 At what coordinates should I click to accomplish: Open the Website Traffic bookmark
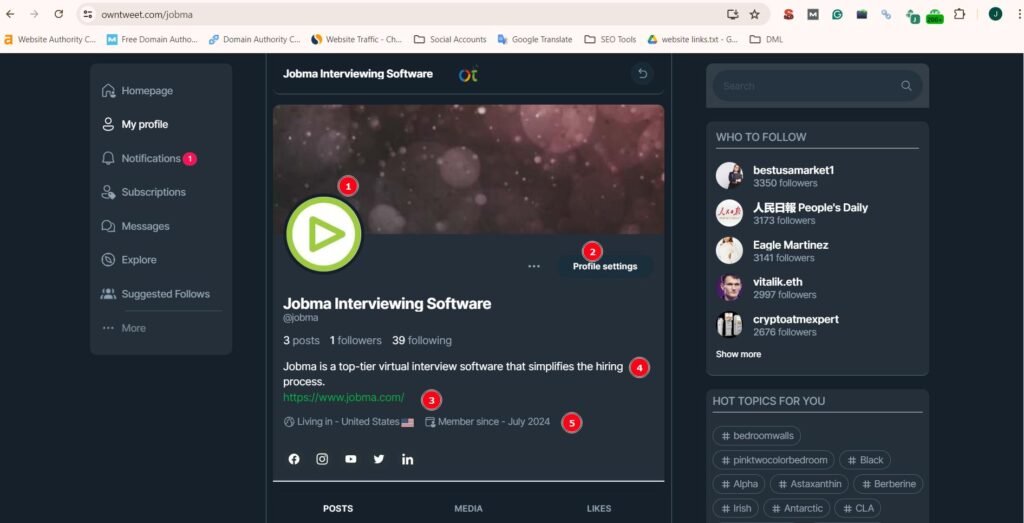tap(357, 39)
